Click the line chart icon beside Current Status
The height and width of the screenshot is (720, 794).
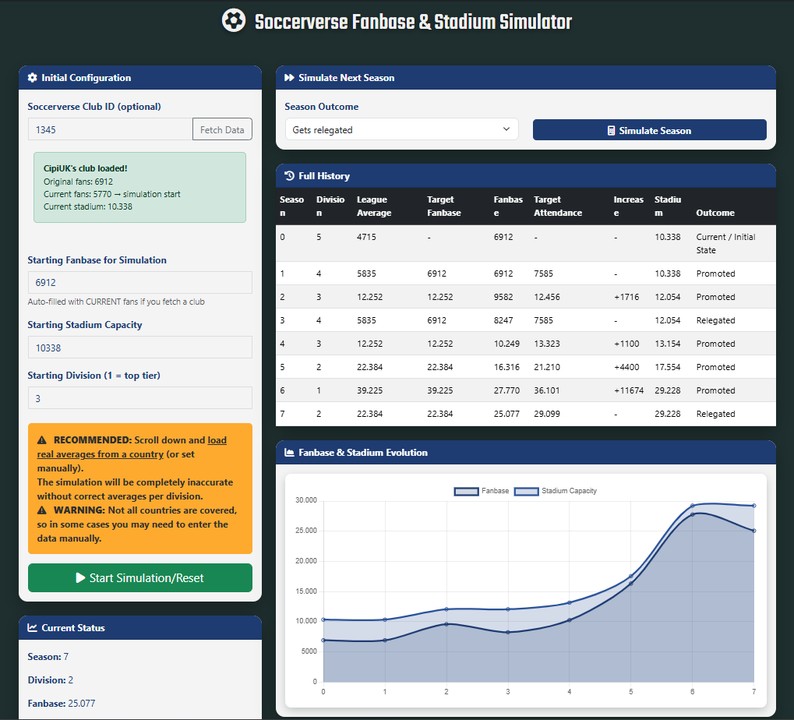click(32, 628)
